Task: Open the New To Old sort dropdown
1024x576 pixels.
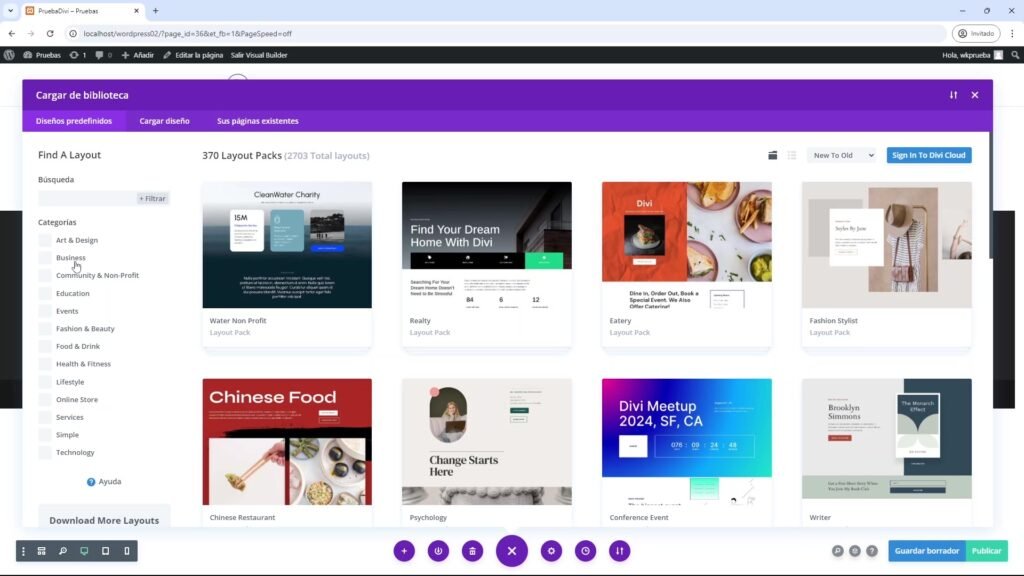Action: (843, 155)
